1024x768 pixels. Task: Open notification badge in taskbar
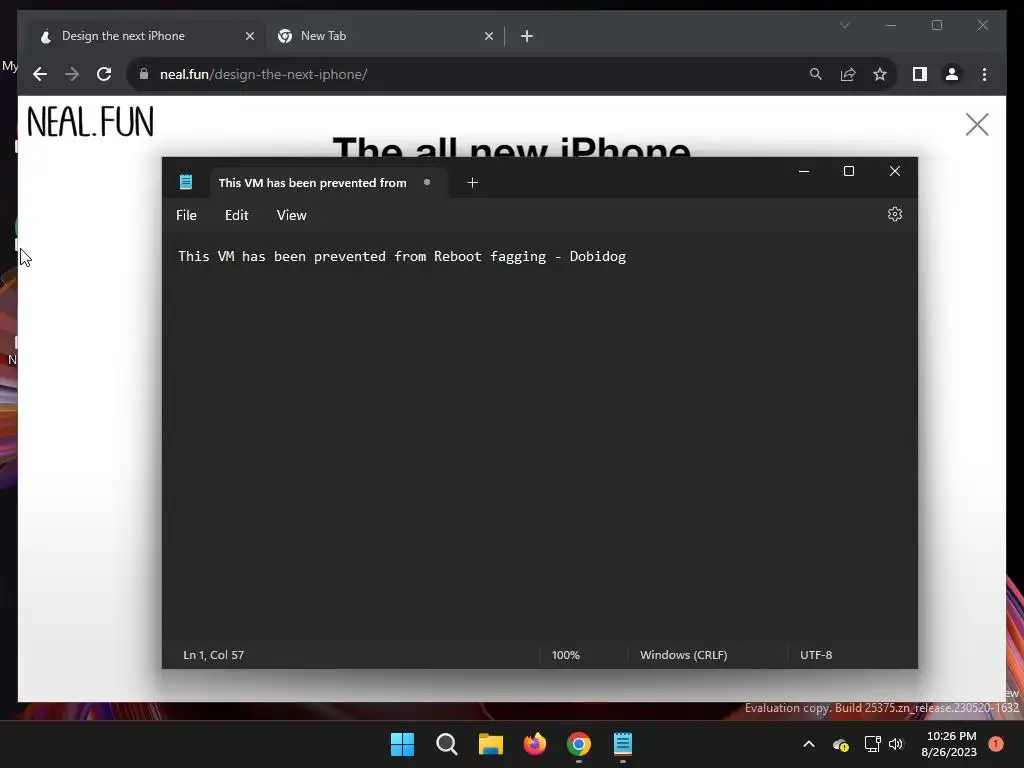[x=995, y=744]
